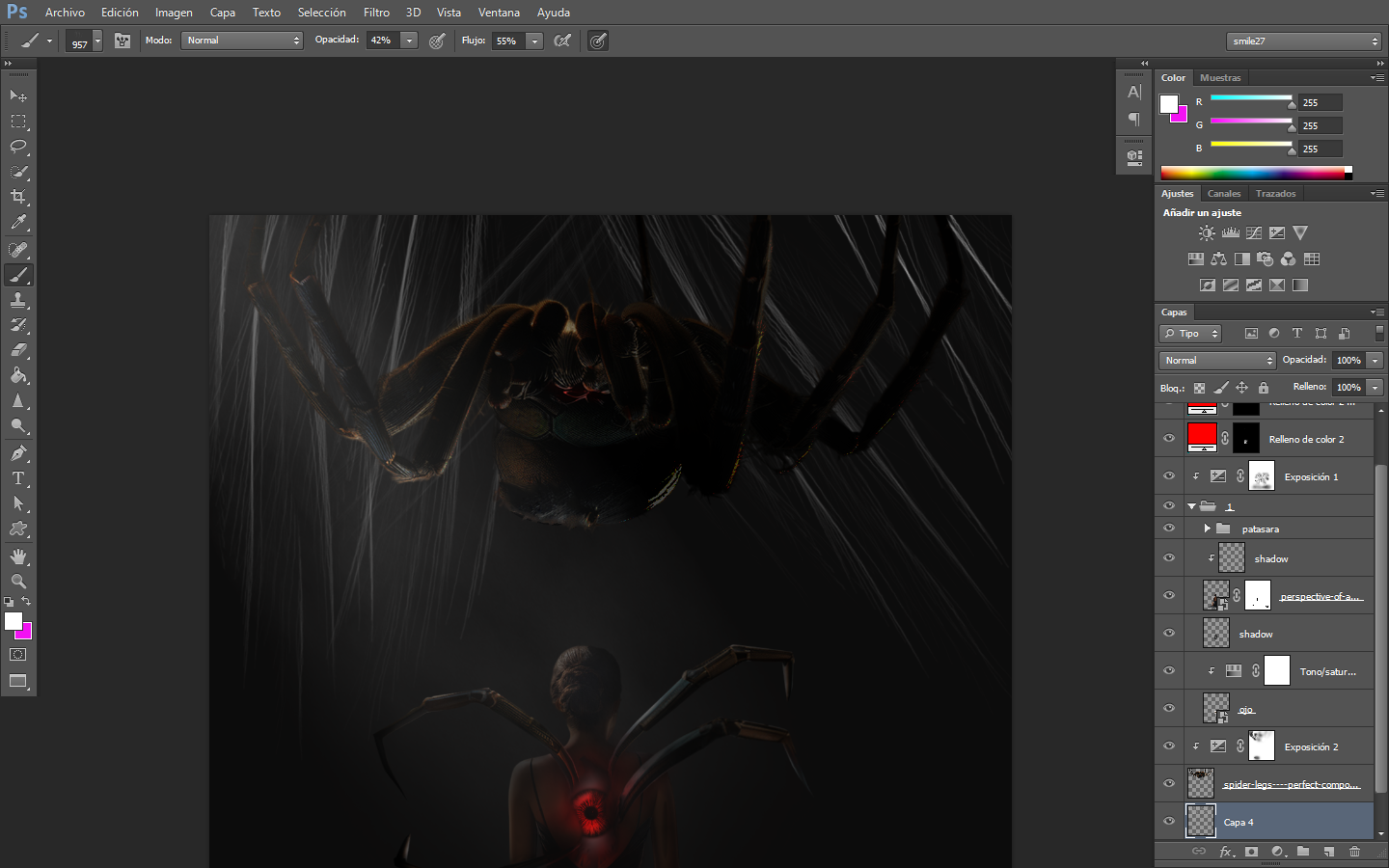Add layer mask button in Layers panel
This screenshot has width=1389, height=868.
1251,852
